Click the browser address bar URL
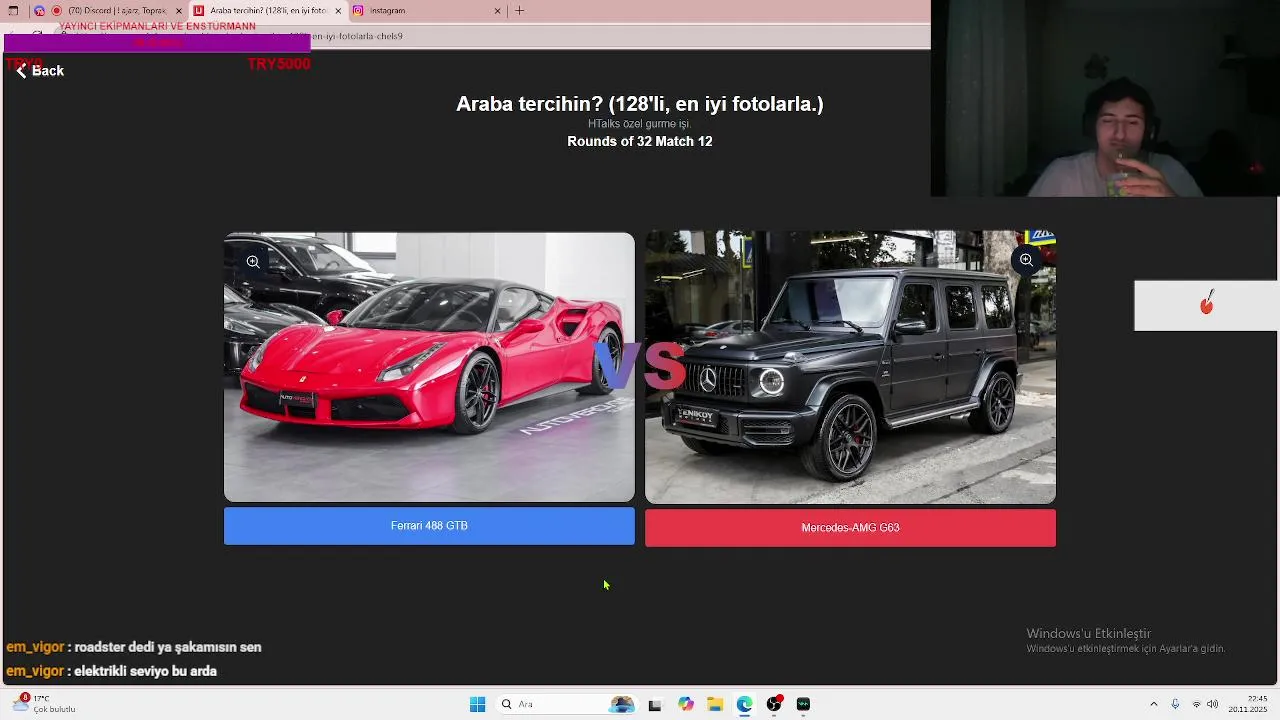The width and height of the screenshot is (1280, 720). point(357,36)
